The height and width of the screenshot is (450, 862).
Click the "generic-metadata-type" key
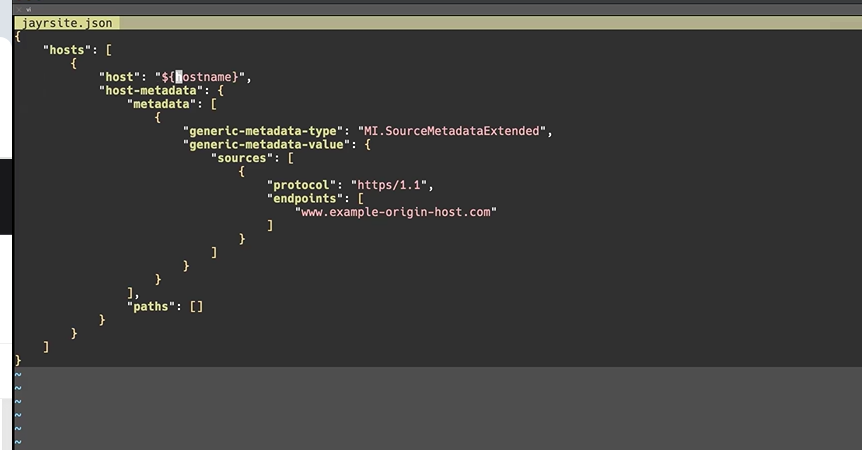263,131
